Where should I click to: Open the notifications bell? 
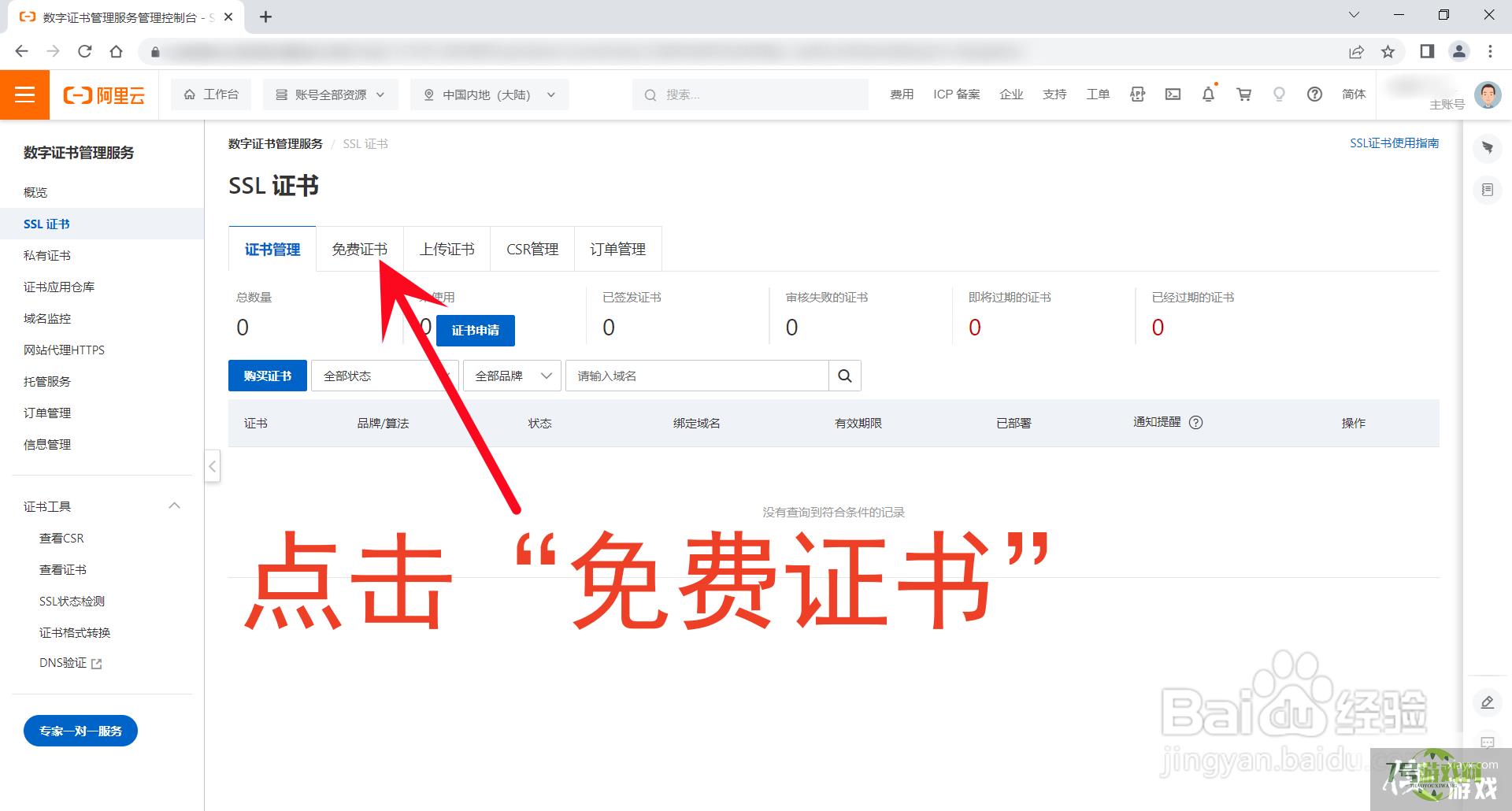(1208, 94)
